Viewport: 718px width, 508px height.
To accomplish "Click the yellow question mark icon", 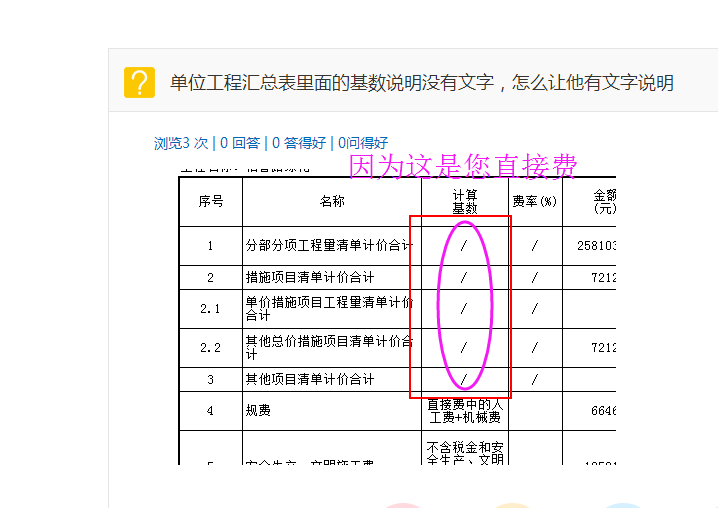I will click(139, 82).
